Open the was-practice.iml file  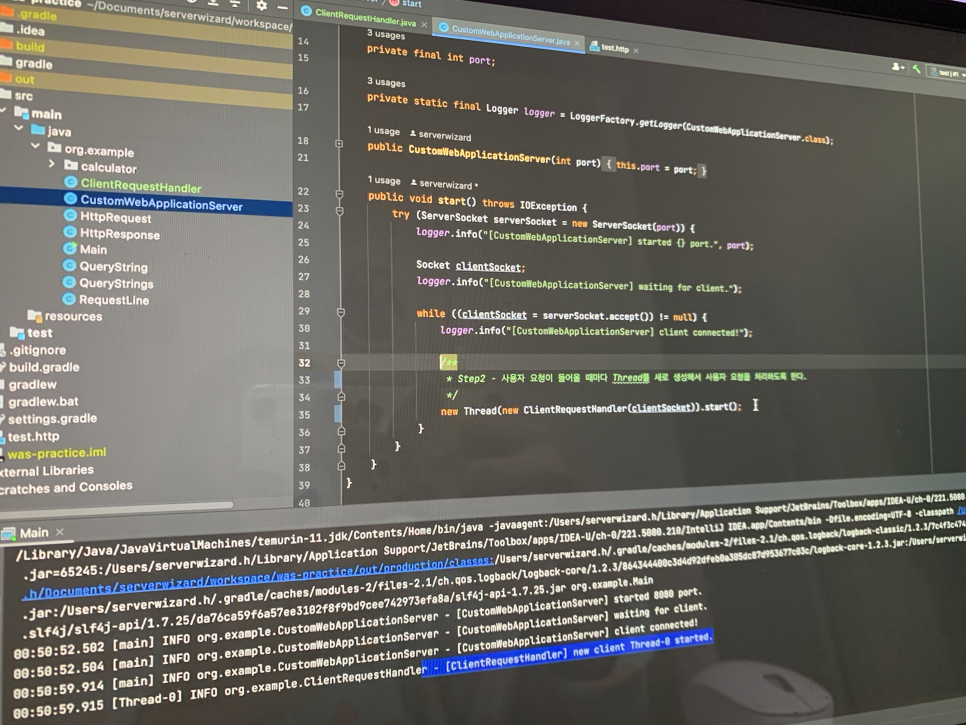coord(57,453)
